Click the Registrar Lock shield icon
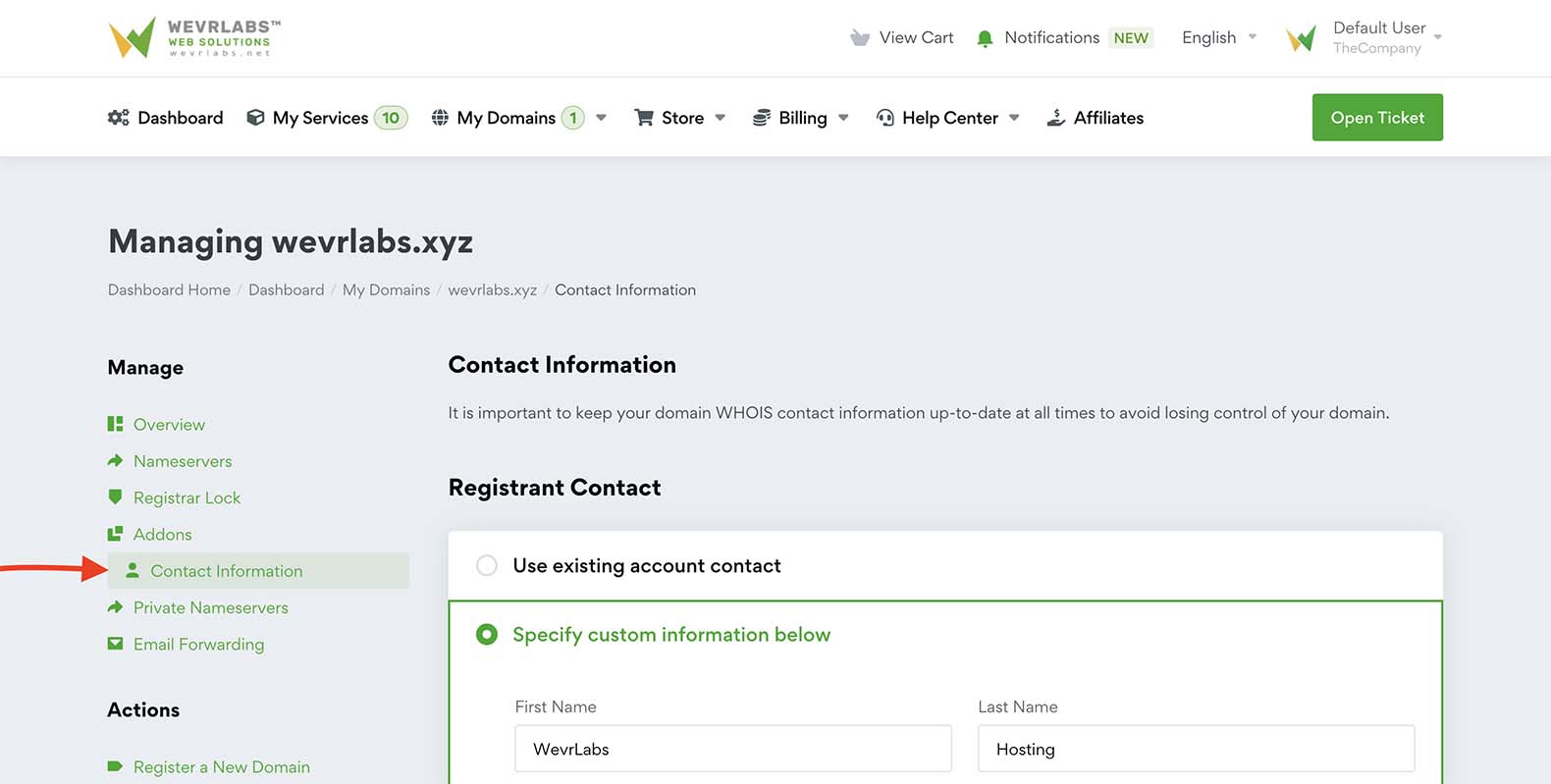Image resolution: width=1551 pixels, height=784 pixels. 115,497
